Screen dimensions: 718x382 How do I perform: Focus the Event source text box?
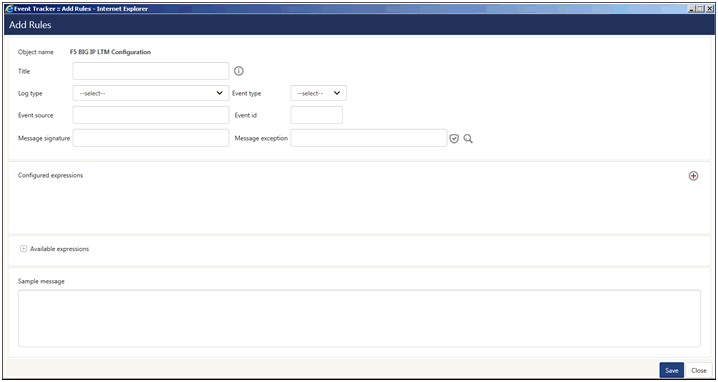click(151, 115)
